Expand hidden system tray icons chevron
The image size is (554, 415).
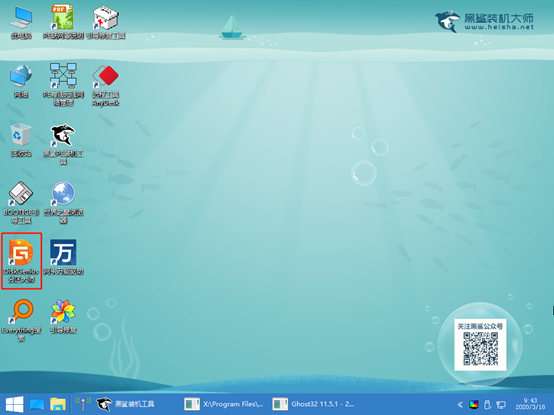pyautogui.click(x=460, y=404)
